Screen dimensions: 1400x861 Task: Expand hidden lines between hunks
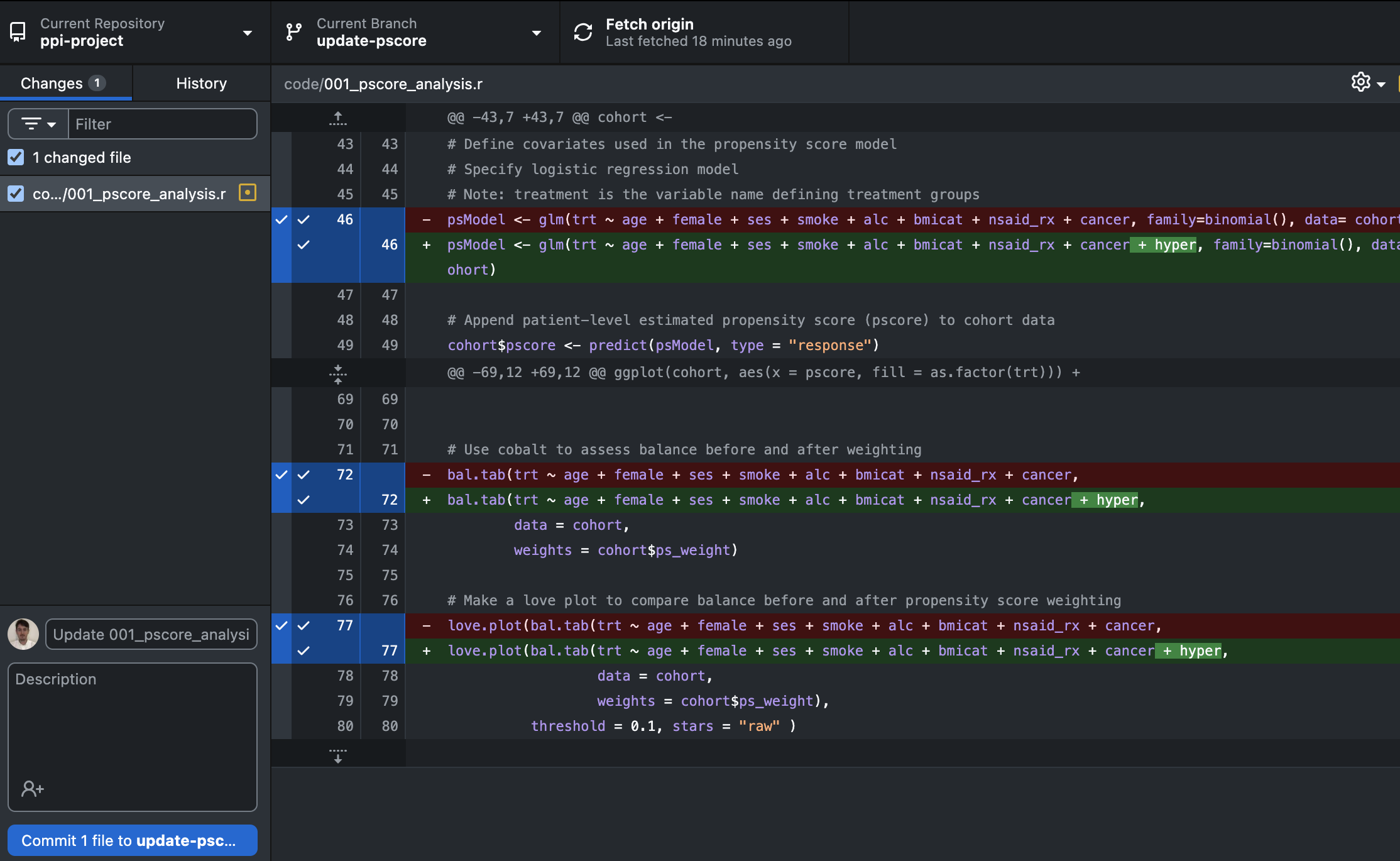[x=338, y=373]
